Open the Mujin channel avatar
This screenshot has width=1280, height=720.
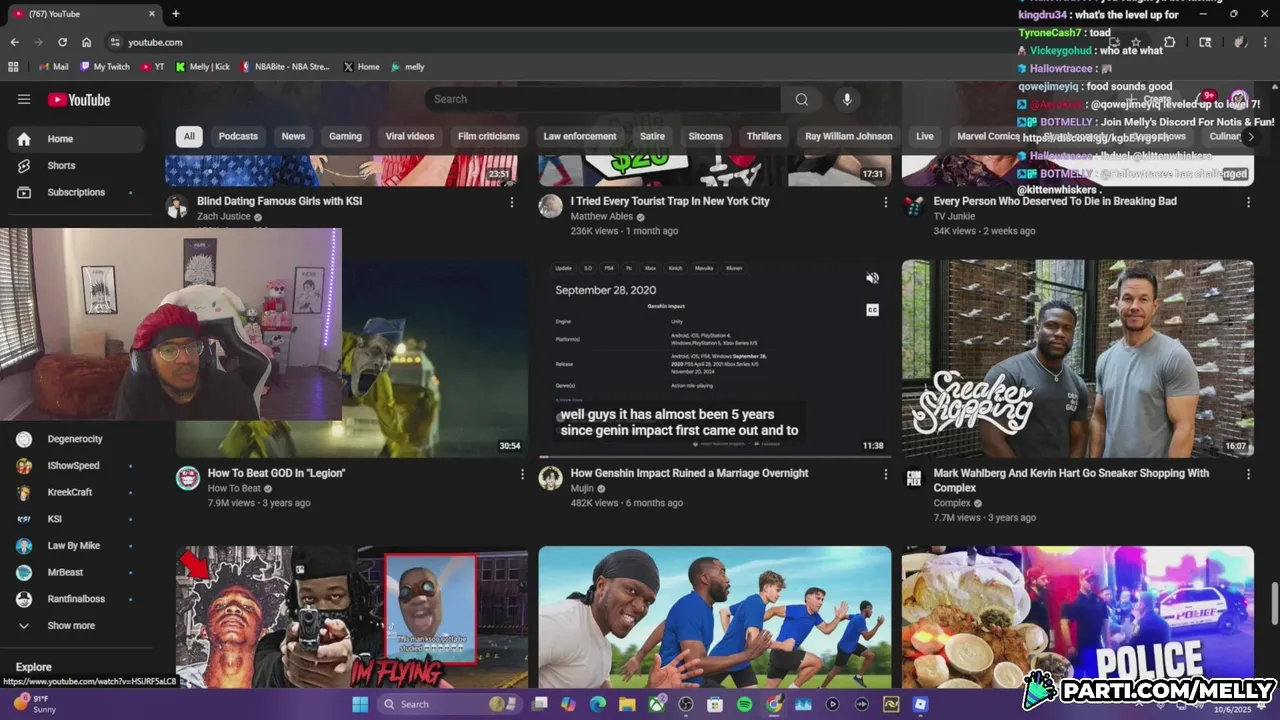(x=550, y=478)
